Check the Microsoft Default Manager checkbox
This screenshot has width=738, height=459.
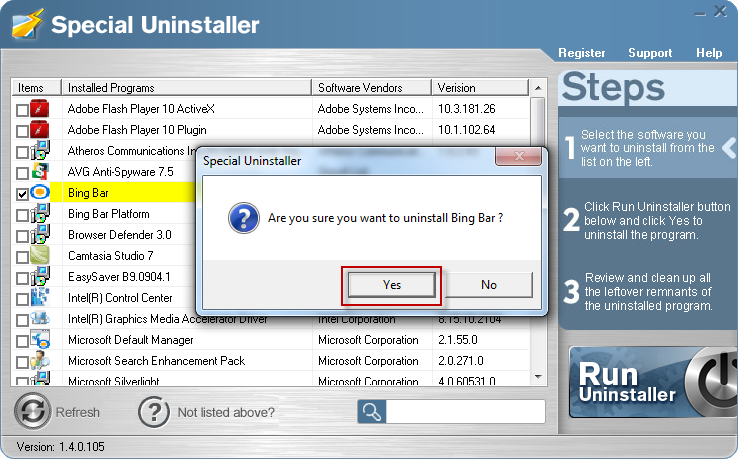coord(22,341)
